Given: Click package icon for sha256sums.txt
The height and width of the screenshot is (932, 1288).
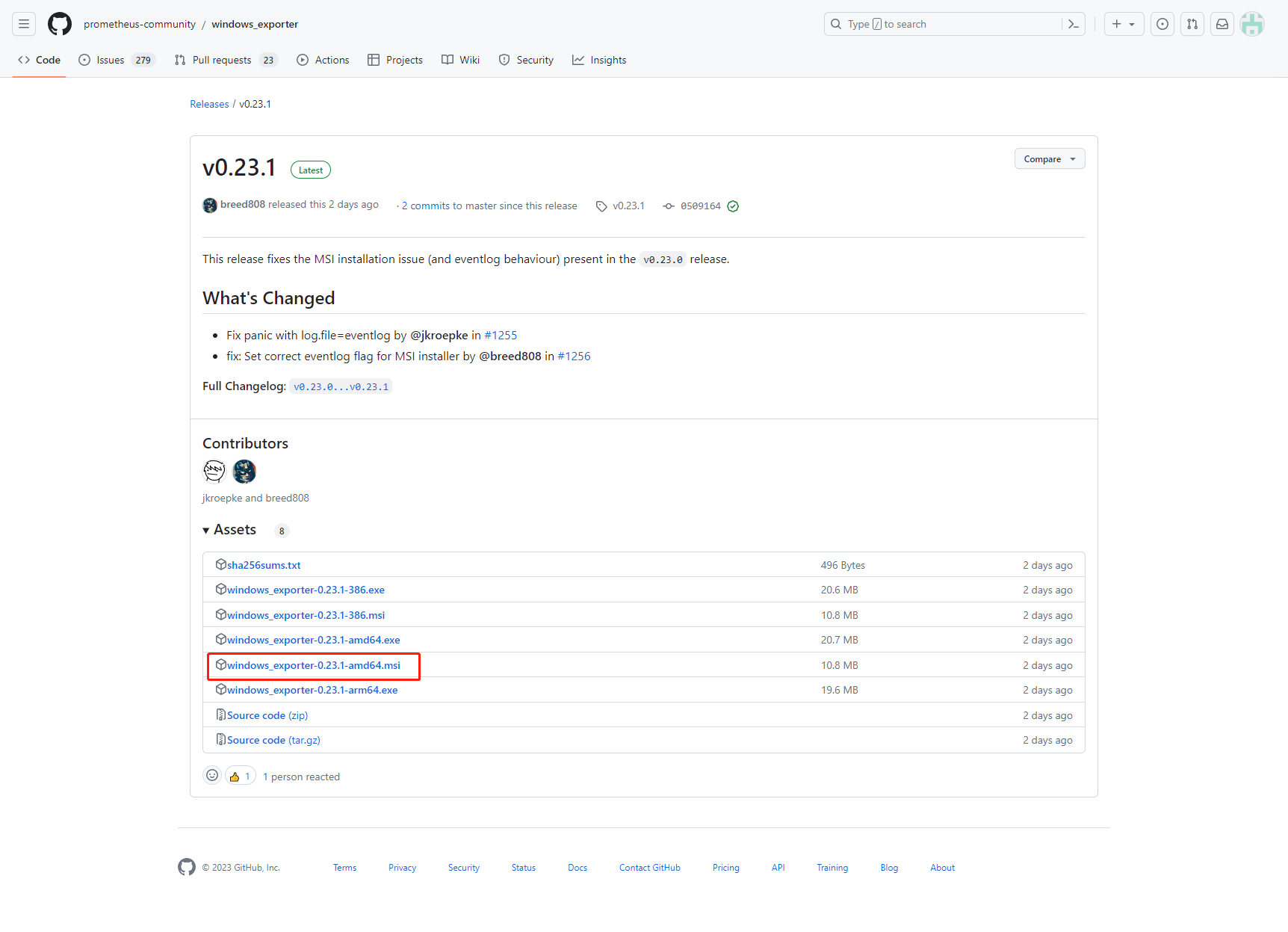Looking at the screenshot, I should [221, 564].
